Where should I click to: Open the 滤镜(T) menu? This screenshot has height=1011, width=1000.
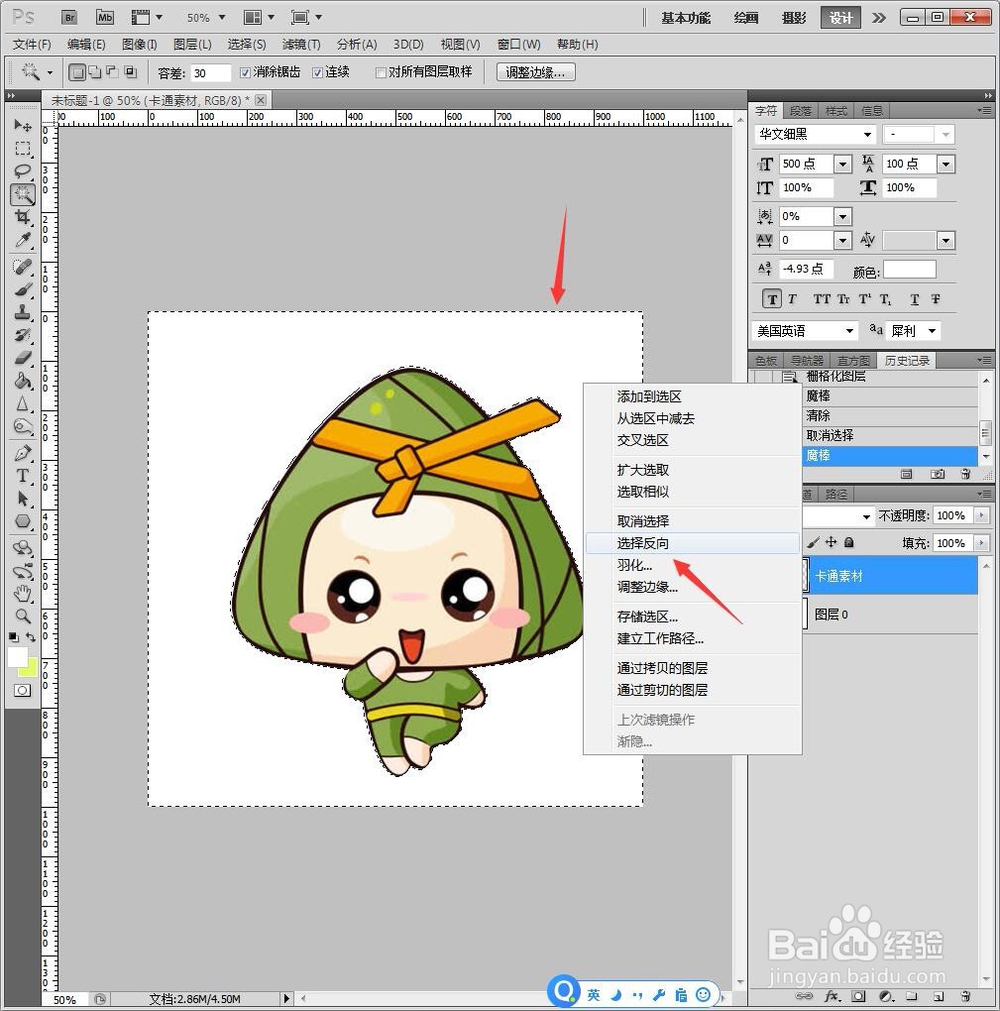coord(301,44)
